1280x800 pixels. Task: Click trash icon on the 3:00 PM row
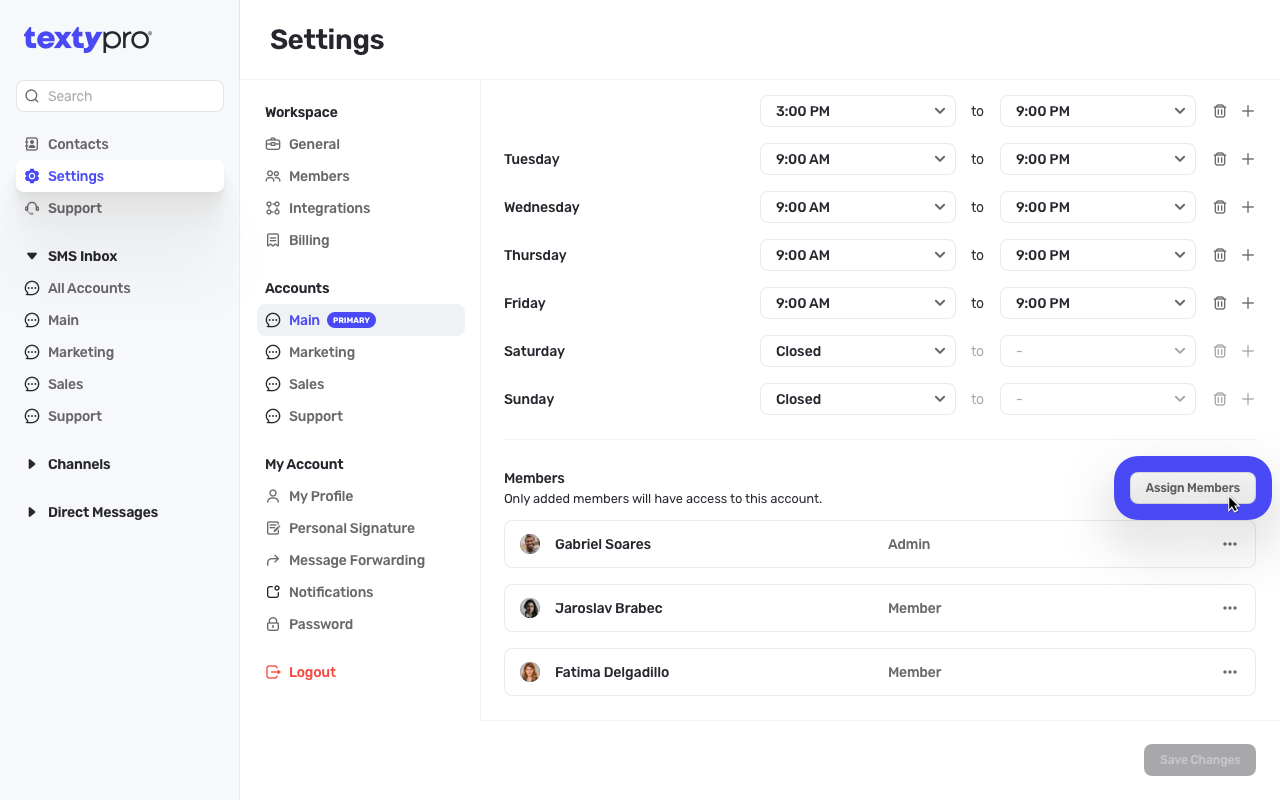[x=1220, y=111]
